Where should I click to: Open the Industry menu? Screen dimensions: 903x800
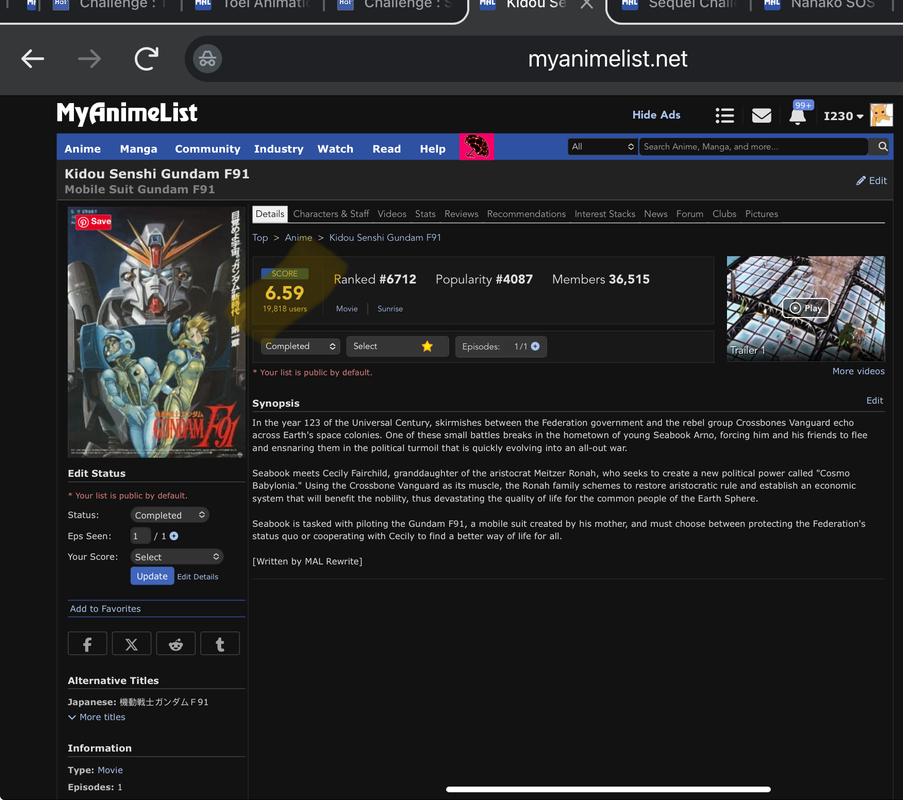[x=279, y=149]
